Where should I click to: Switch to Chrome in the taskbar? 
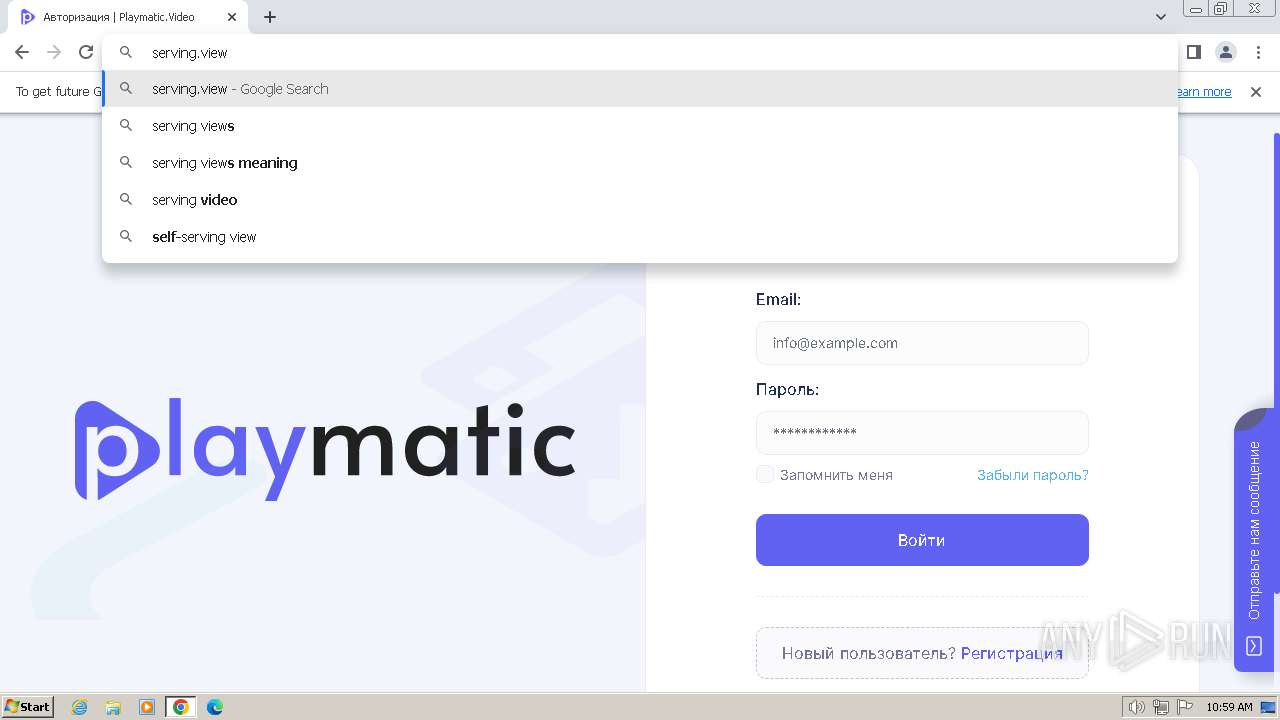tap(181, 707)
